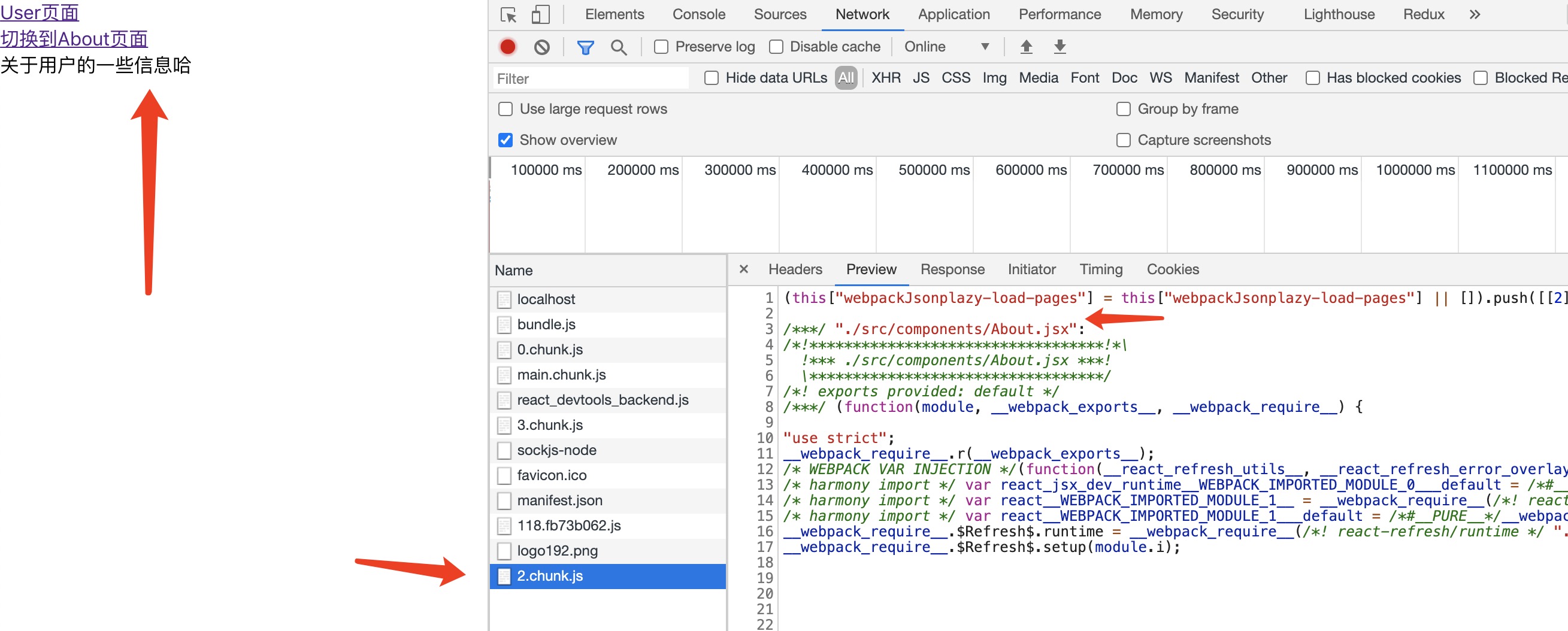Open the Application tab

click(954, 14)
